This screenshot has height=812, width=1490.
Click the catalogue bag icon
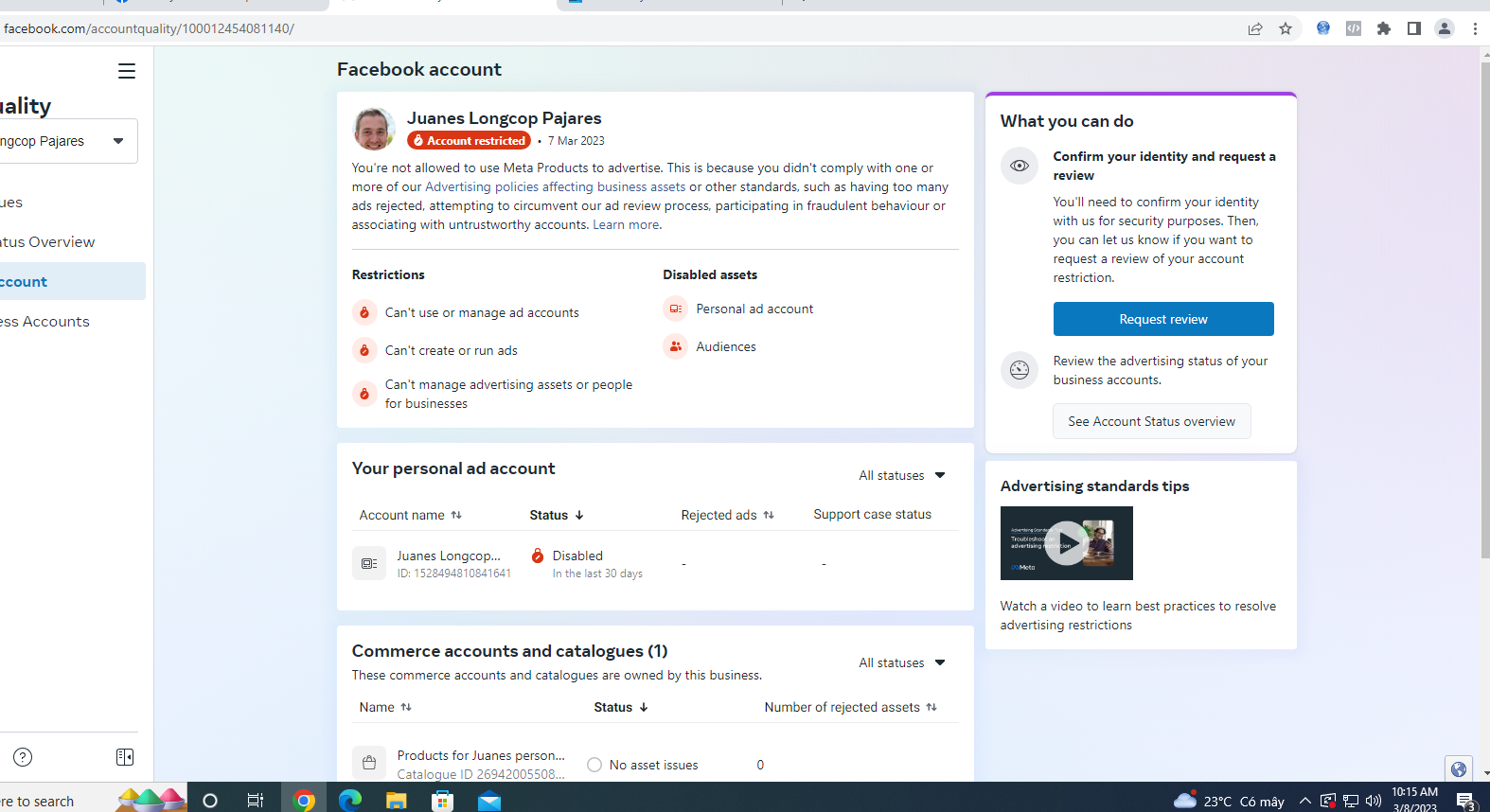pyautogui.click(x=369, y=763)
